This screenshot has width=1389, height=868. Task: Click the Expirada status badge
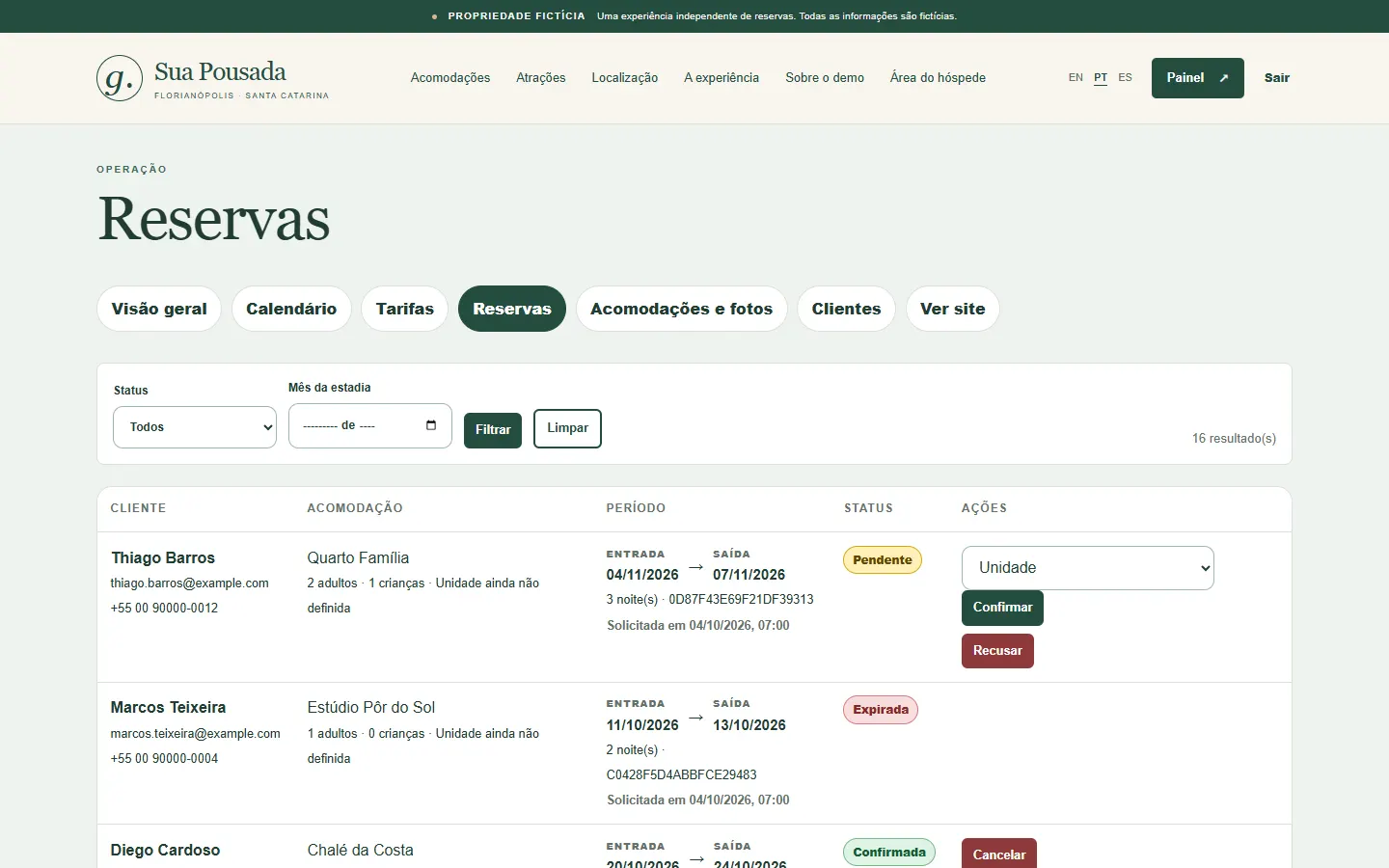(x=881, y=710)
